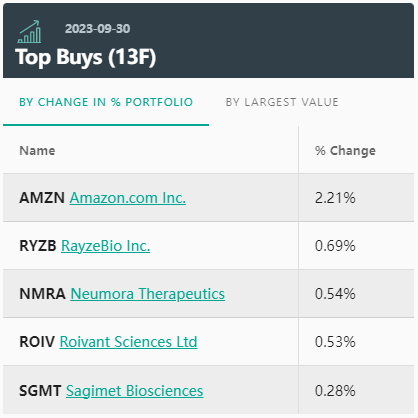Image resolution: width=418 pixels, height=418 pixels.
Task: Click the NMRA ticker symbol
Action: pos(42,294)
